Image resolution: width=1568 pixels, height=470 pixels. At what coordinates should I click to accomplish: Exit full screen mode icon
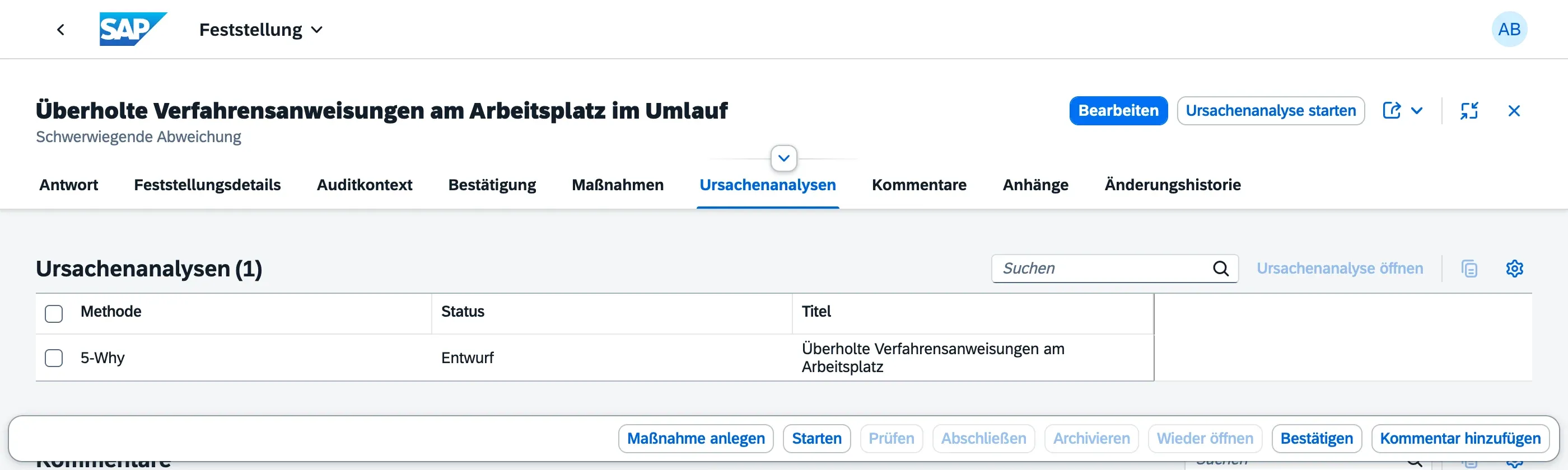pyautogui.click(x=1469, y=111)
